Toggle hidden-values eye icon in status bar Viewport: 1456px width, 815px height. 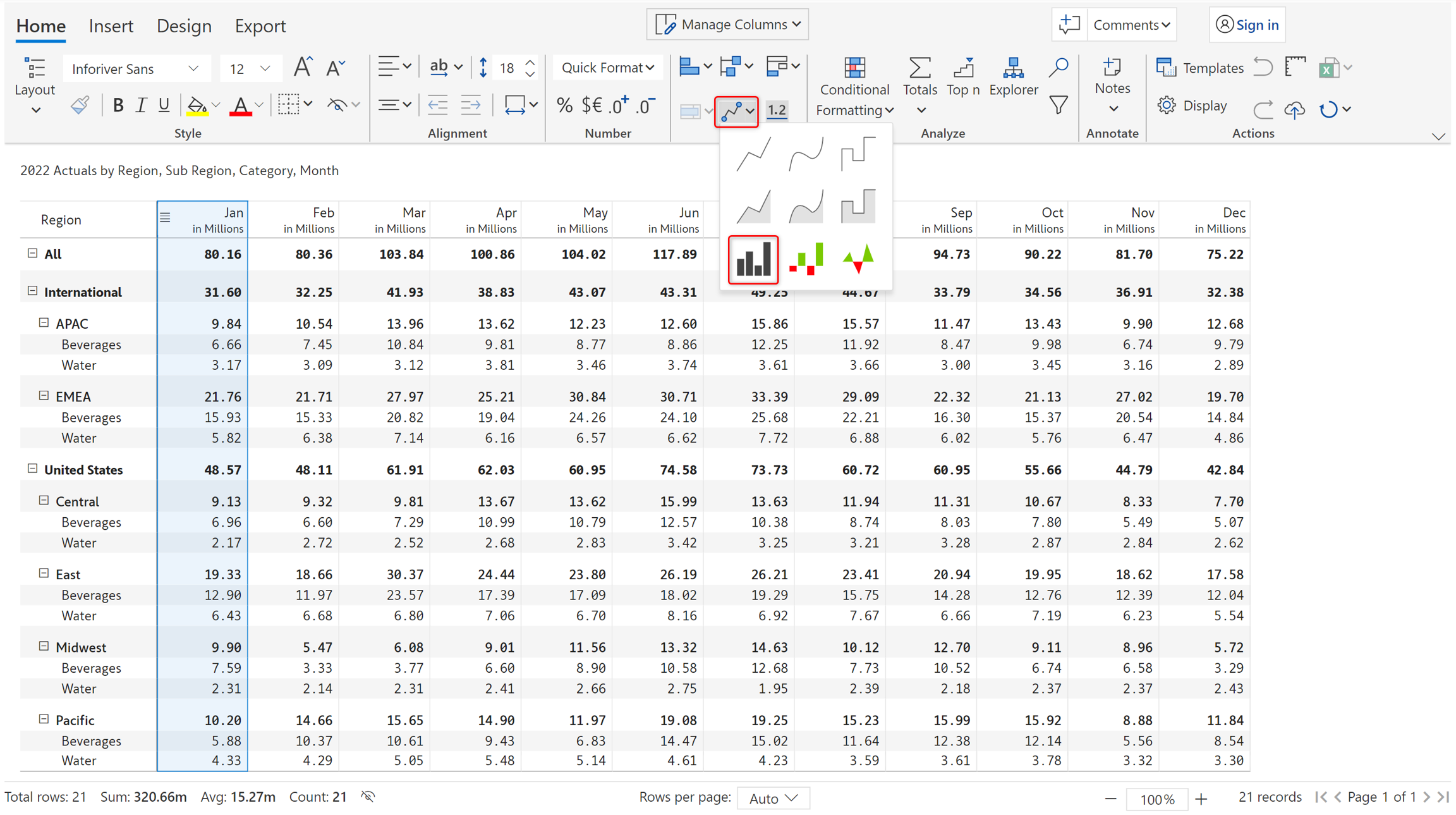[368, 797]
